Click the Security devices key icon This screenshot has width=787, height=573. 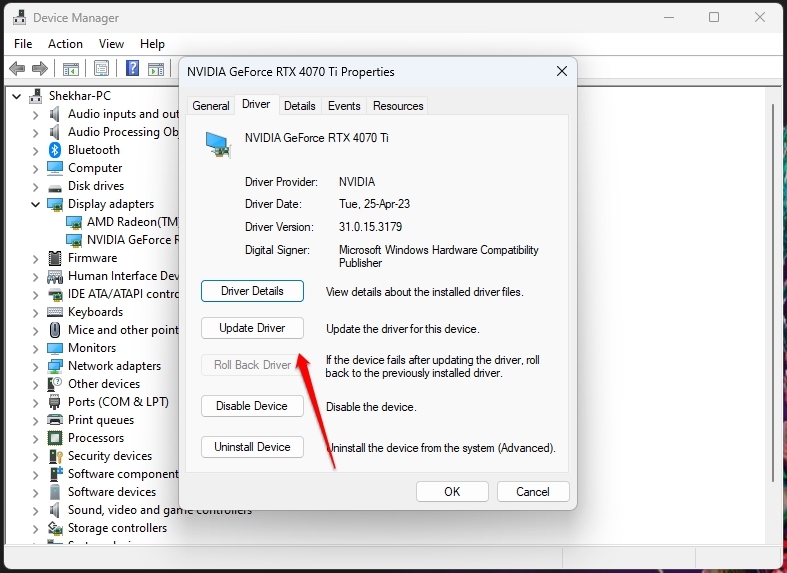55,456
